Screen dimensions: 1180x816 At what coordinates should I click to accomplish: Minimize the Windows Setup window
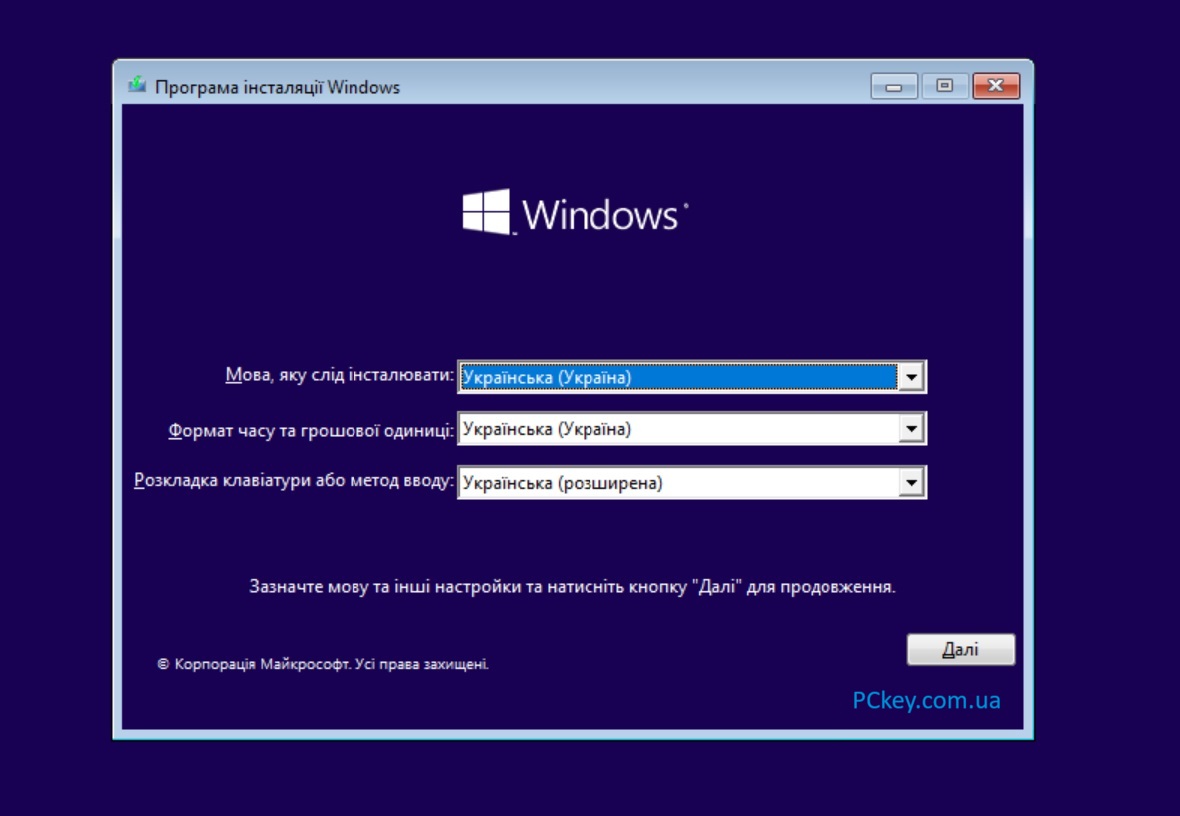893,87
